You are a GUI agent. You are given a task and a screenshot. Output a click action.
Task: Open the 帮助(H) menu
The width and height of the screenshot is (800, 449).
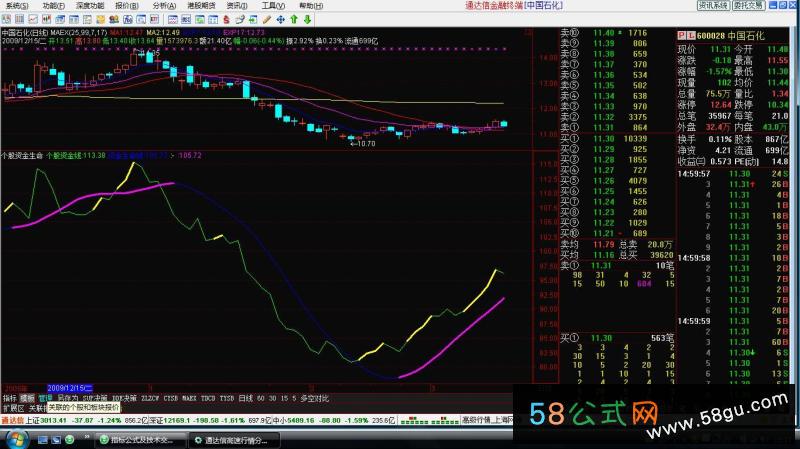point(311,6)
